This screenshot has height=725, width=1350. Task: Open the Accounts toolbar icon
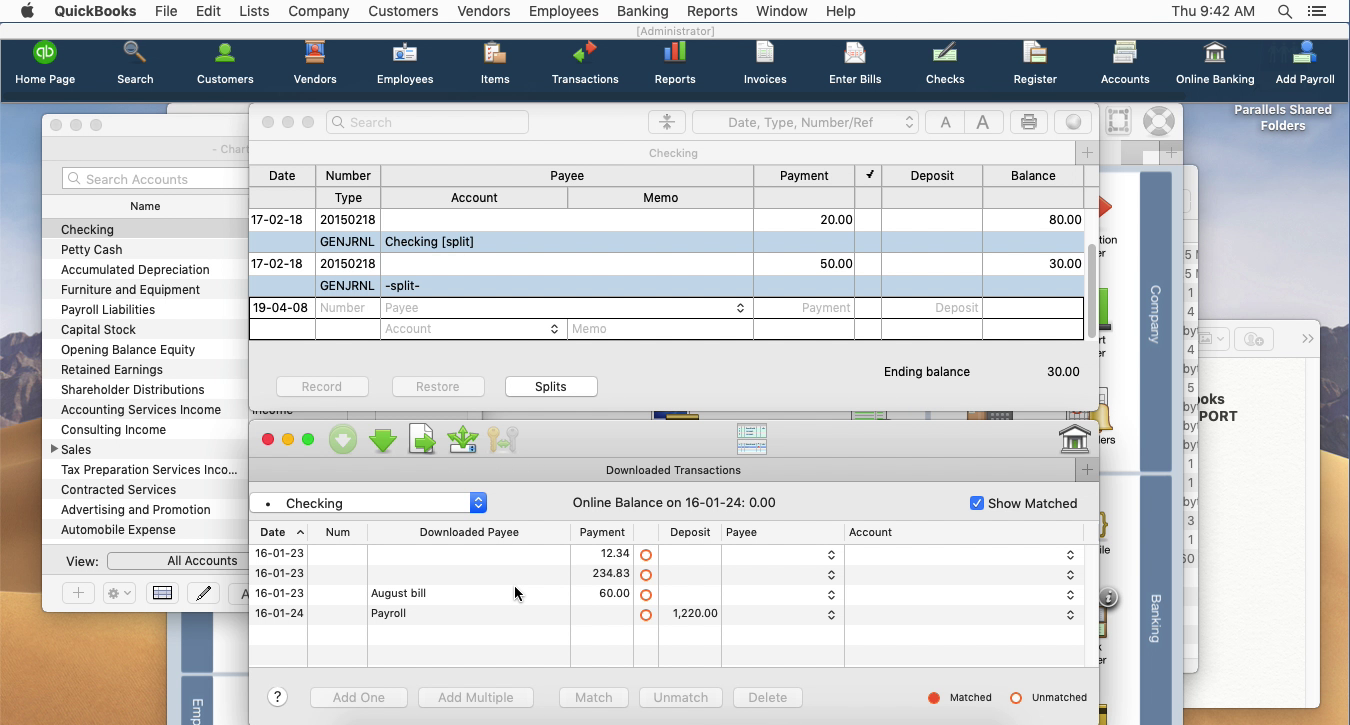coord(1125,63)
